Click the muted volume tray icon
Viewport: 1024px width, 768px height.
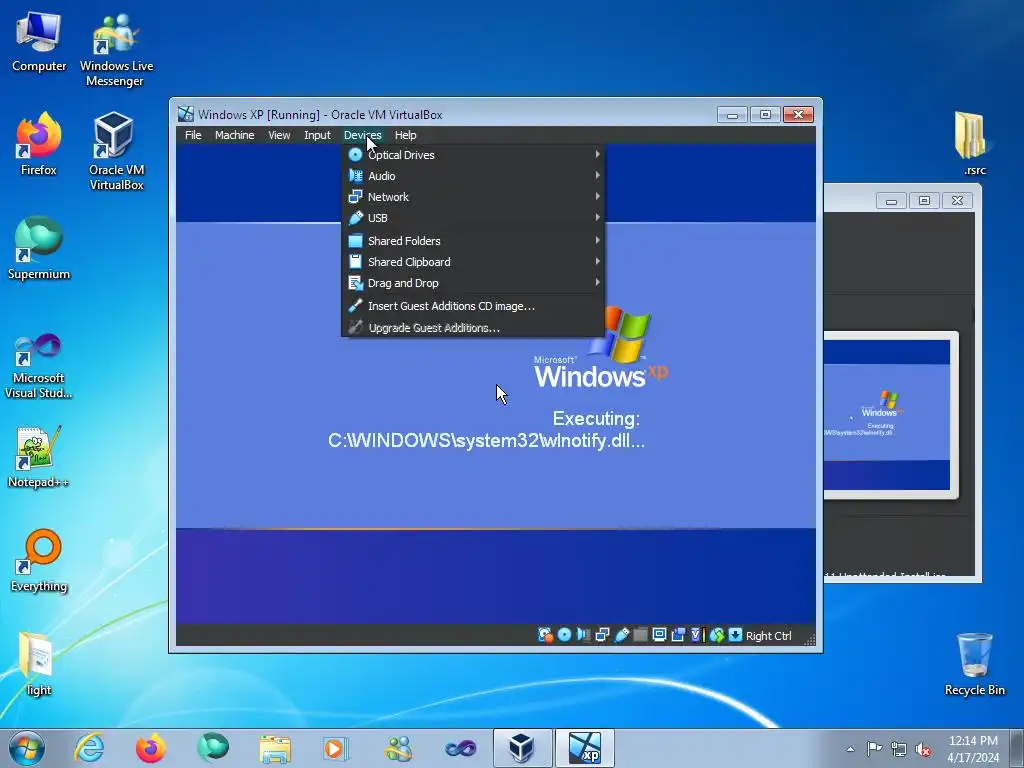(923, 749)
